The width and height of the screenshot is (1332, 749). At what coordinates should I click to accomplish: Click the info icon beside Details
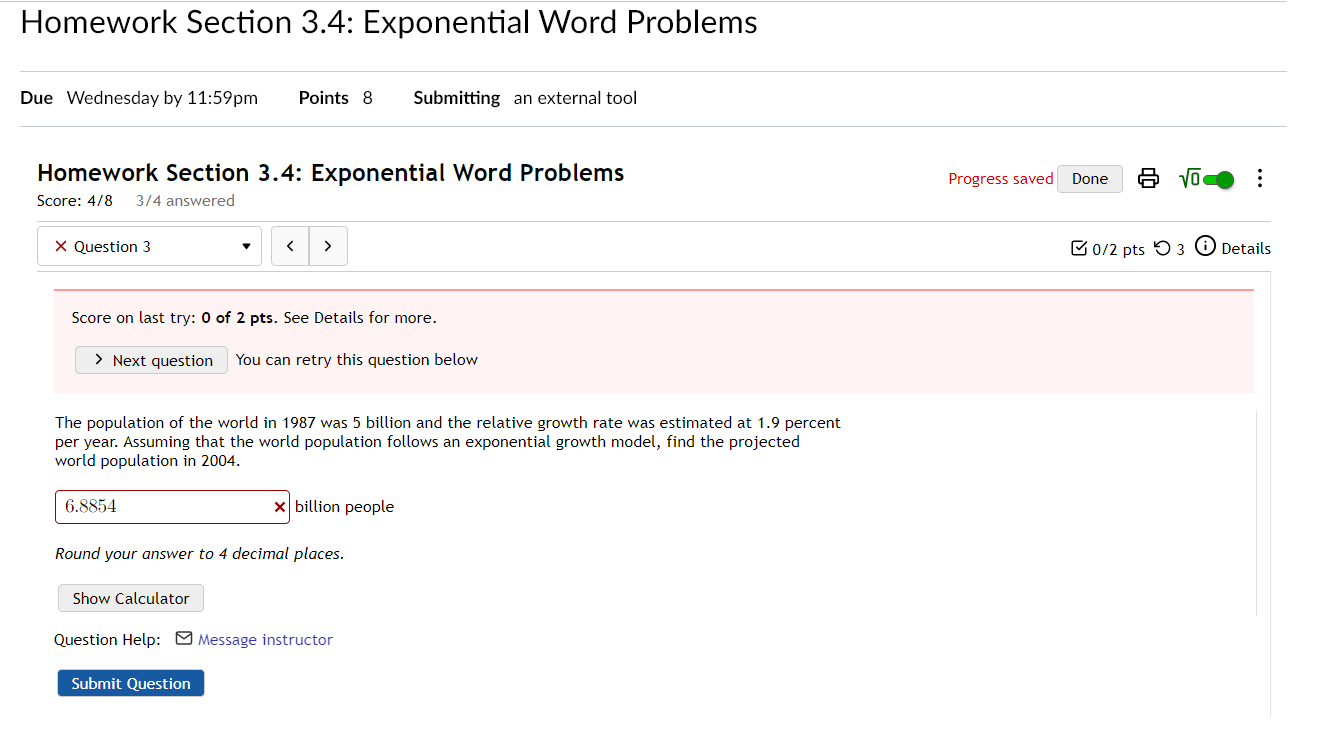click(x=1205, y=247)
